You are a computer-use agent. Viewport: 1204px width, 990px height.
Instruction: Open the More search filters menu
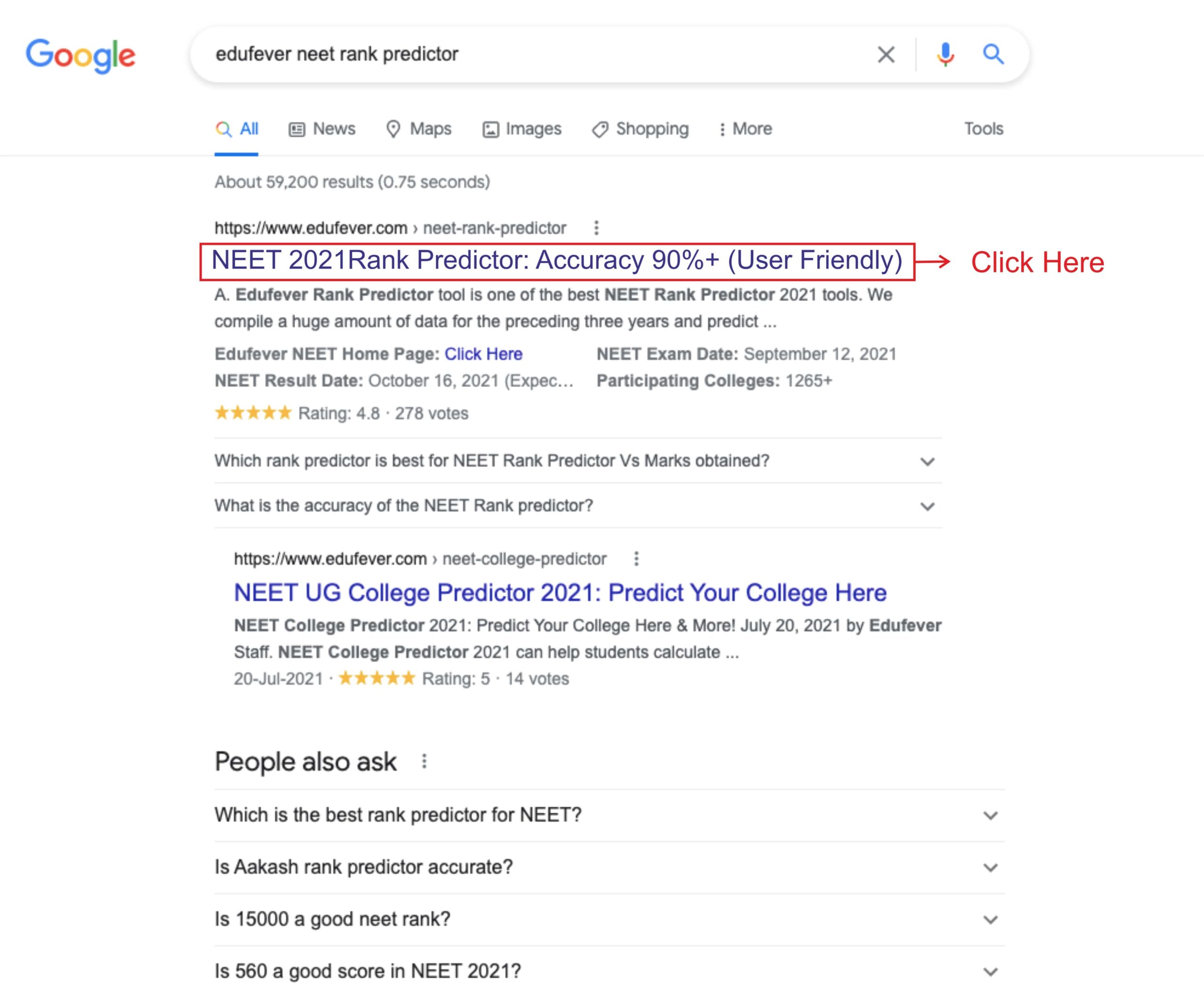pyautogui.click(x=745, y=129)
